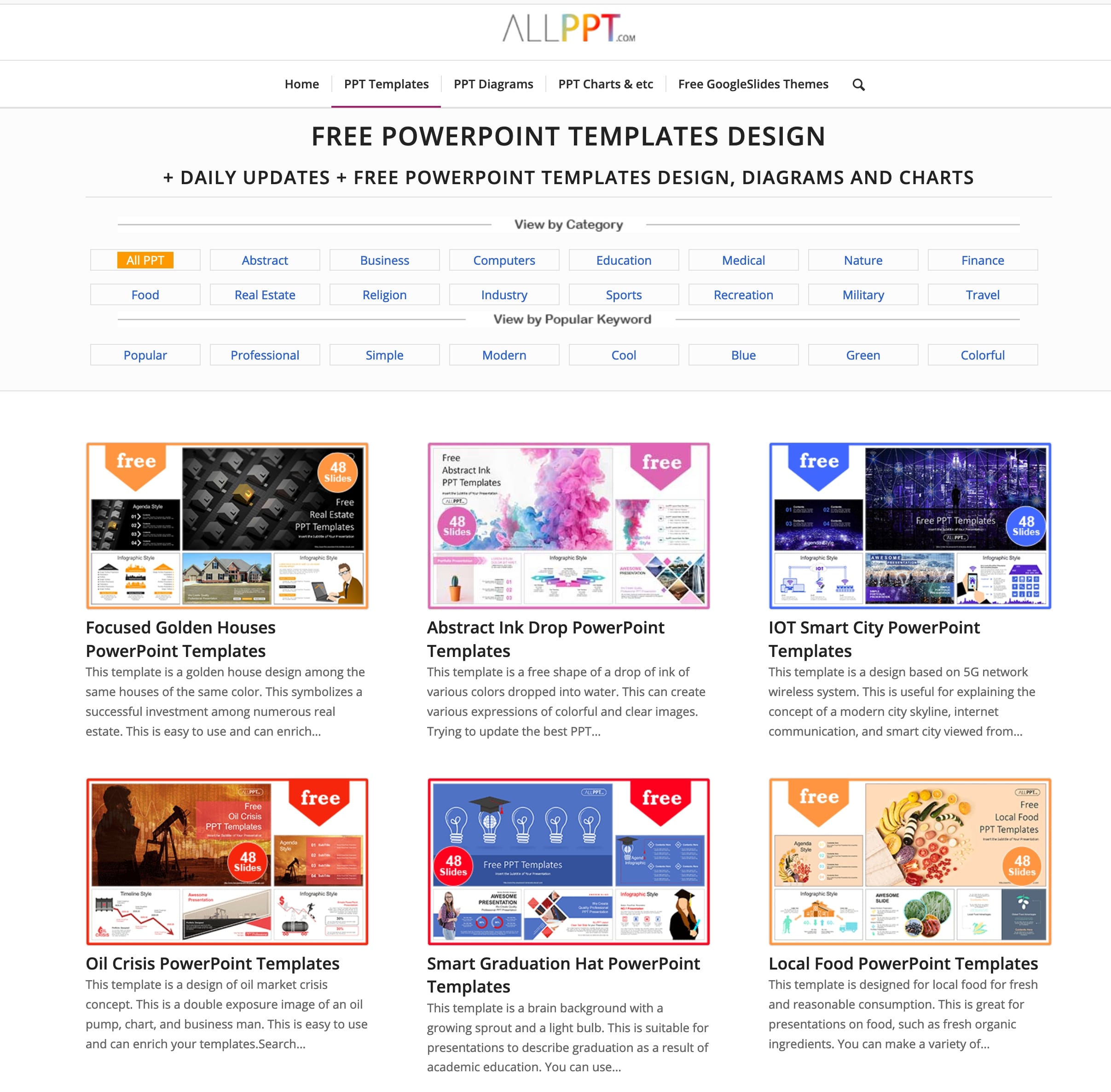
Task: Select the Colorful keyword filter button
Action: point(982,355)
